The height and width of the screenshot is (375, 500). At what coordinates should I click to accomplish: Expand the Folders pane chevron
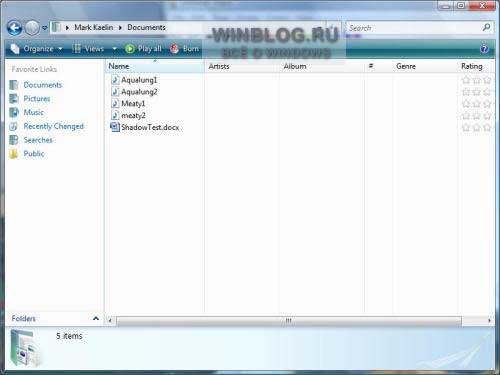pos(96,318)
